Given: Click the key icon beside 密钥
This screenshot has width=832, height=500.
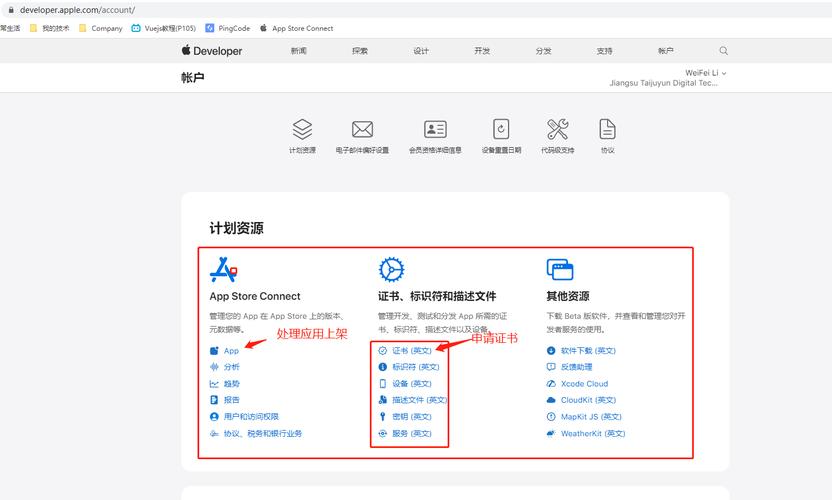Looking at the screenshot, I should [x=382, y=417].
